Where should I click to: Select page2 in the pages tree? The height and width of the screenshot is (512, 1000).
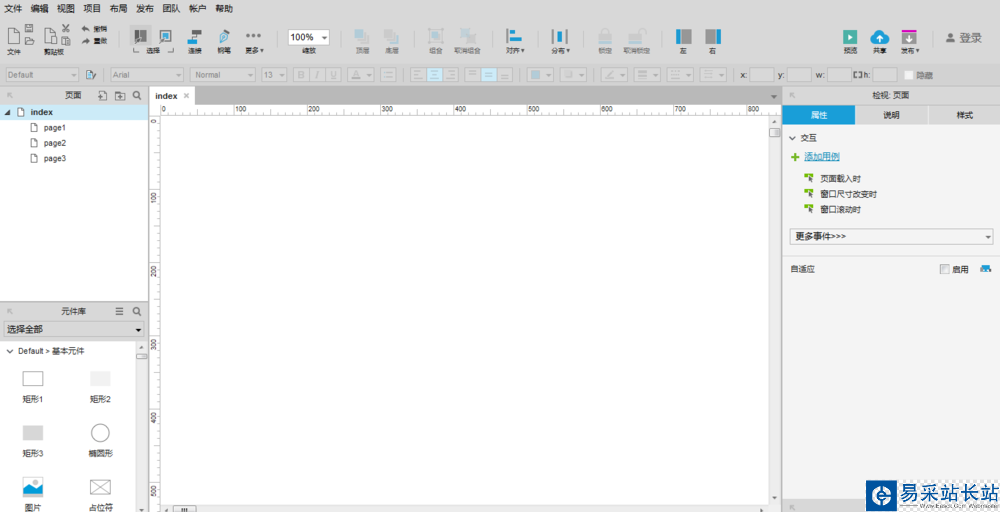(55, 143)
